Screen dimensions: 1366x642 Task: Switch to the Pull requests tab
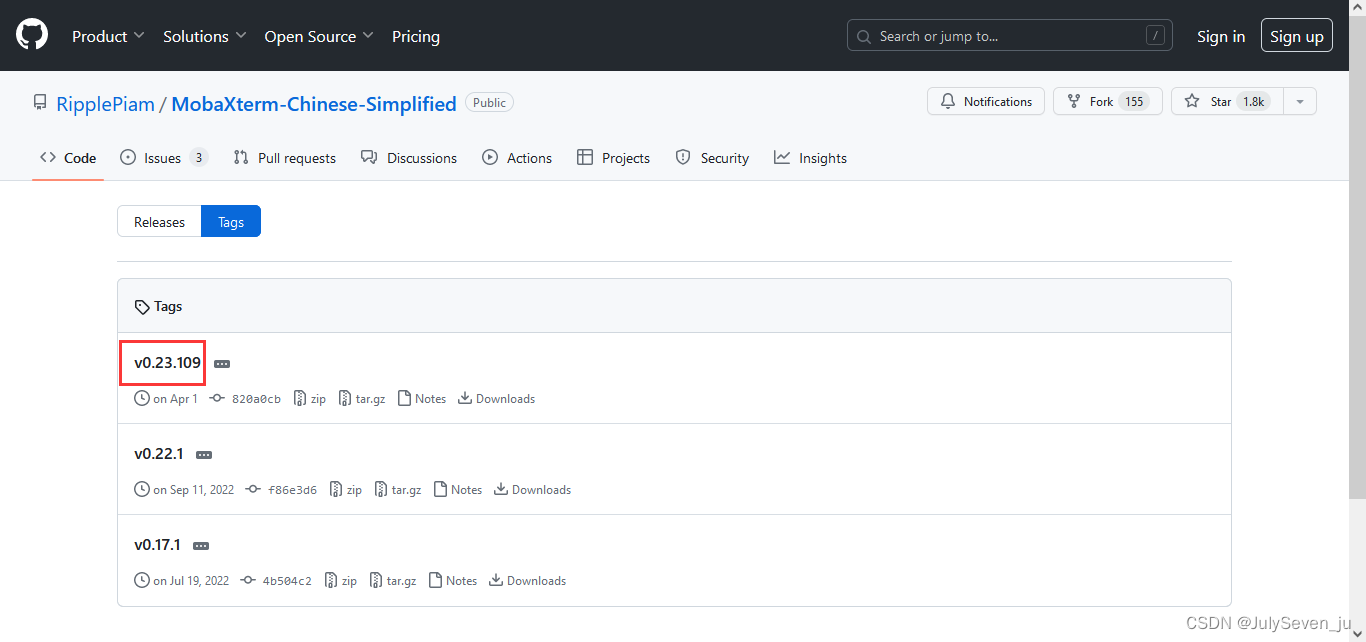tap(285, 158)
